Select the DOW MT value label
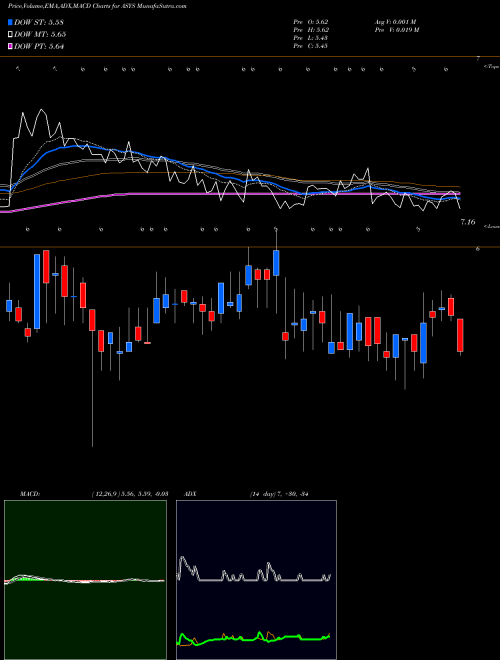The width and height of the screenshot is (500, 660). coord(40,35)
